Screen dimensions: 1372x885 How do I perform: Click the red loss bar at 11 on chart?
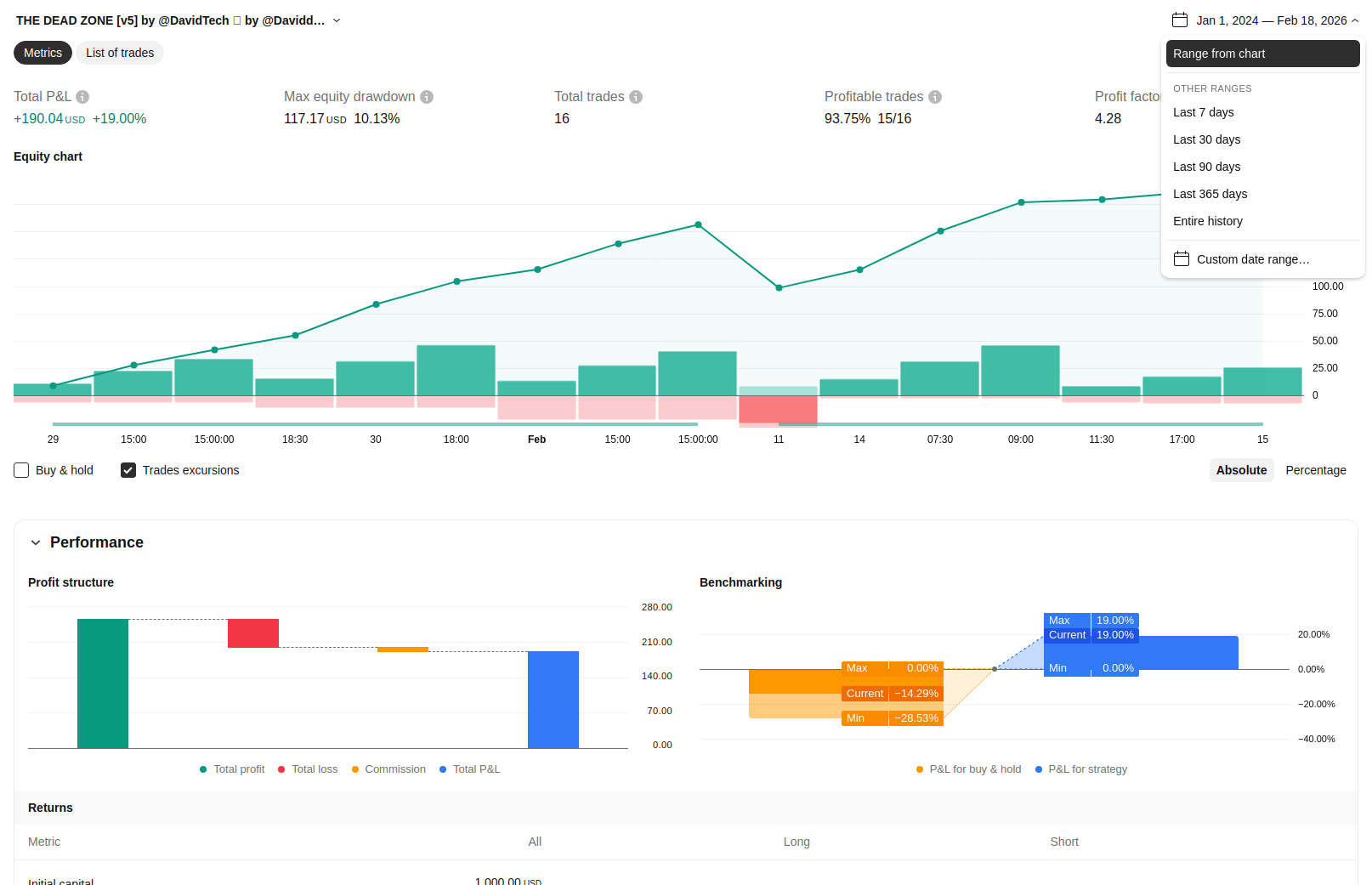[x=778, y=410]
